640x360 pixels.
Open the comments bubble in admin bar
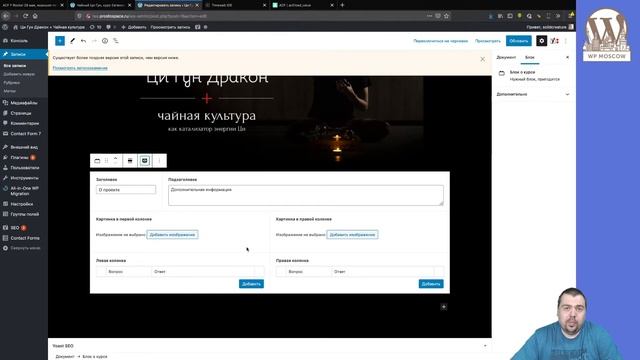pos(109,27)
